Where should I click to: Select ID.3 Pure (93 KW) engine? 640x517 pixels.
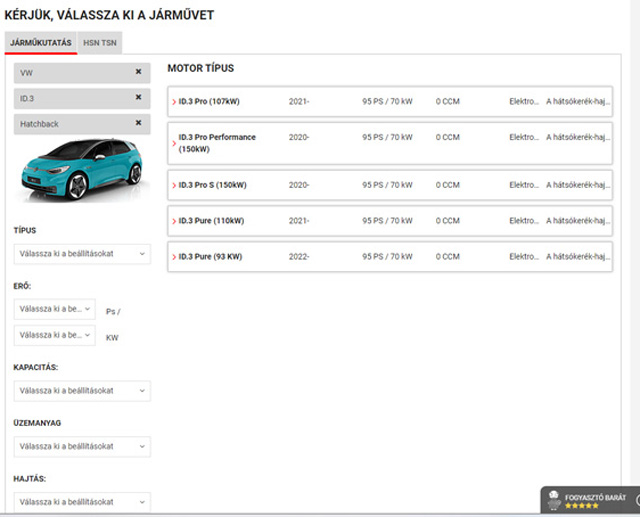click(x=390, y=257)
